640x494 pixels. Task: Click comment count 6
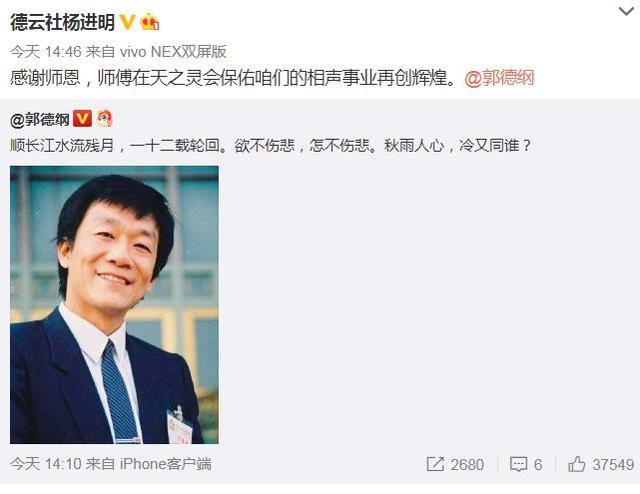(x=538, y=465)
